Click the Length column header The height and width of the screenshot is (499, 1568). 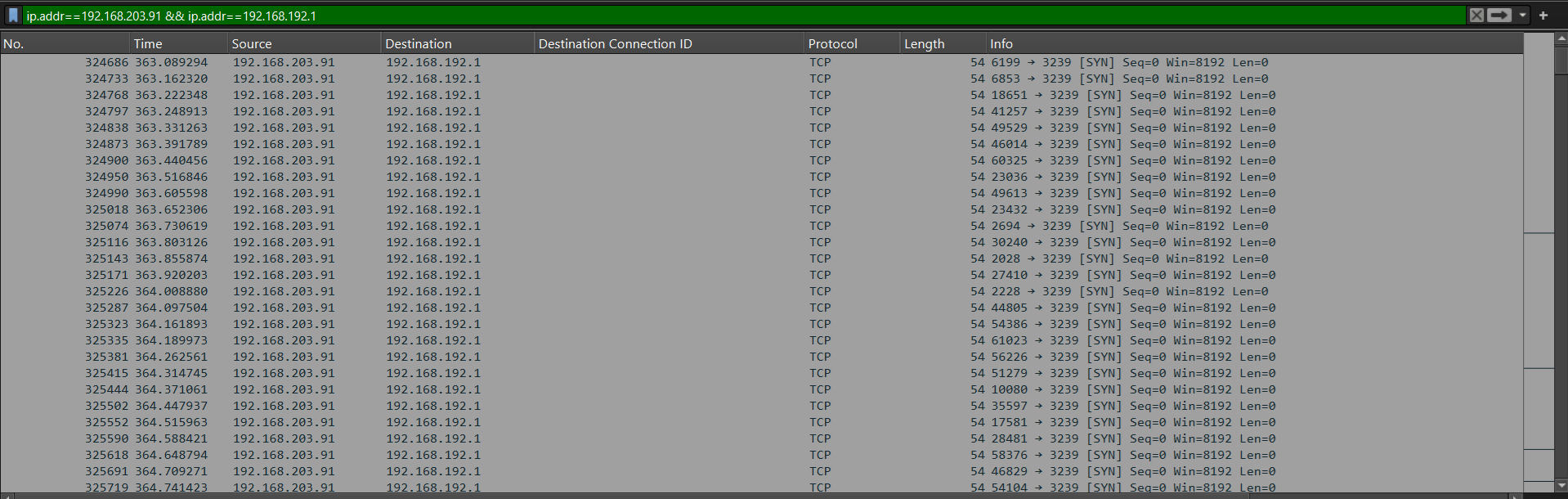pos(942,44)
